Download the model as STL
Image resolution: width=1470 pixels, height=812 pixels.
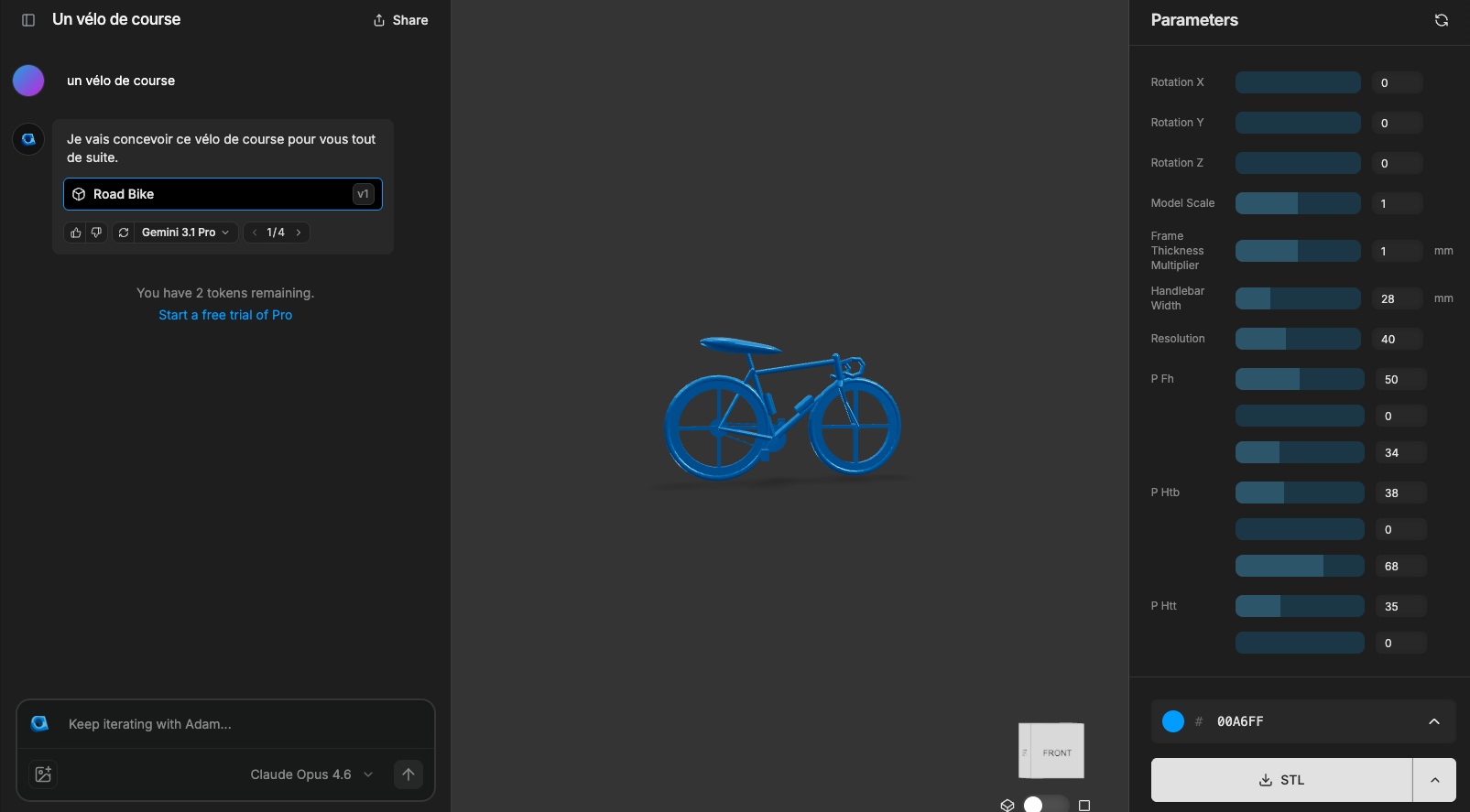click(x=1281, y=780)
